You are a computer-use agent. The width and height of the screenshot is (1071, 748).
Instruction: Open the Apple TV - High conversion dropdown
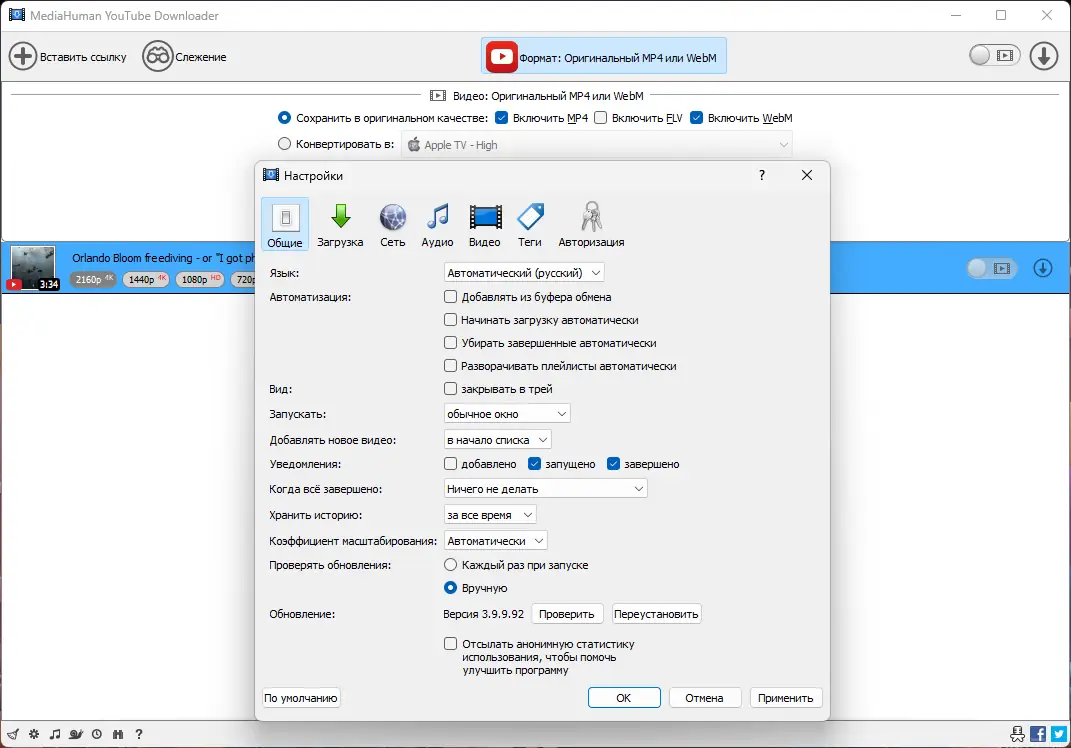click(597, 145)
